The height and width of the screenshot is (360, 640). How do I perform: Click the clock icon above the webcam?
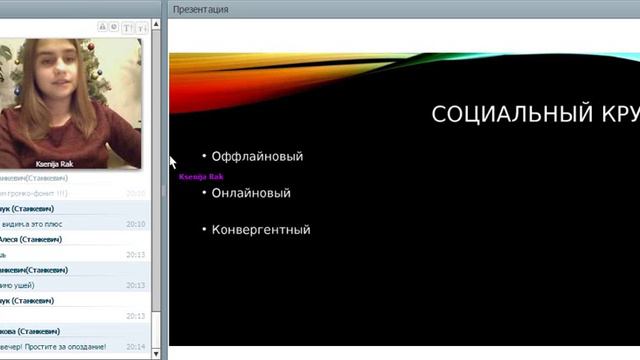[114, 27]
